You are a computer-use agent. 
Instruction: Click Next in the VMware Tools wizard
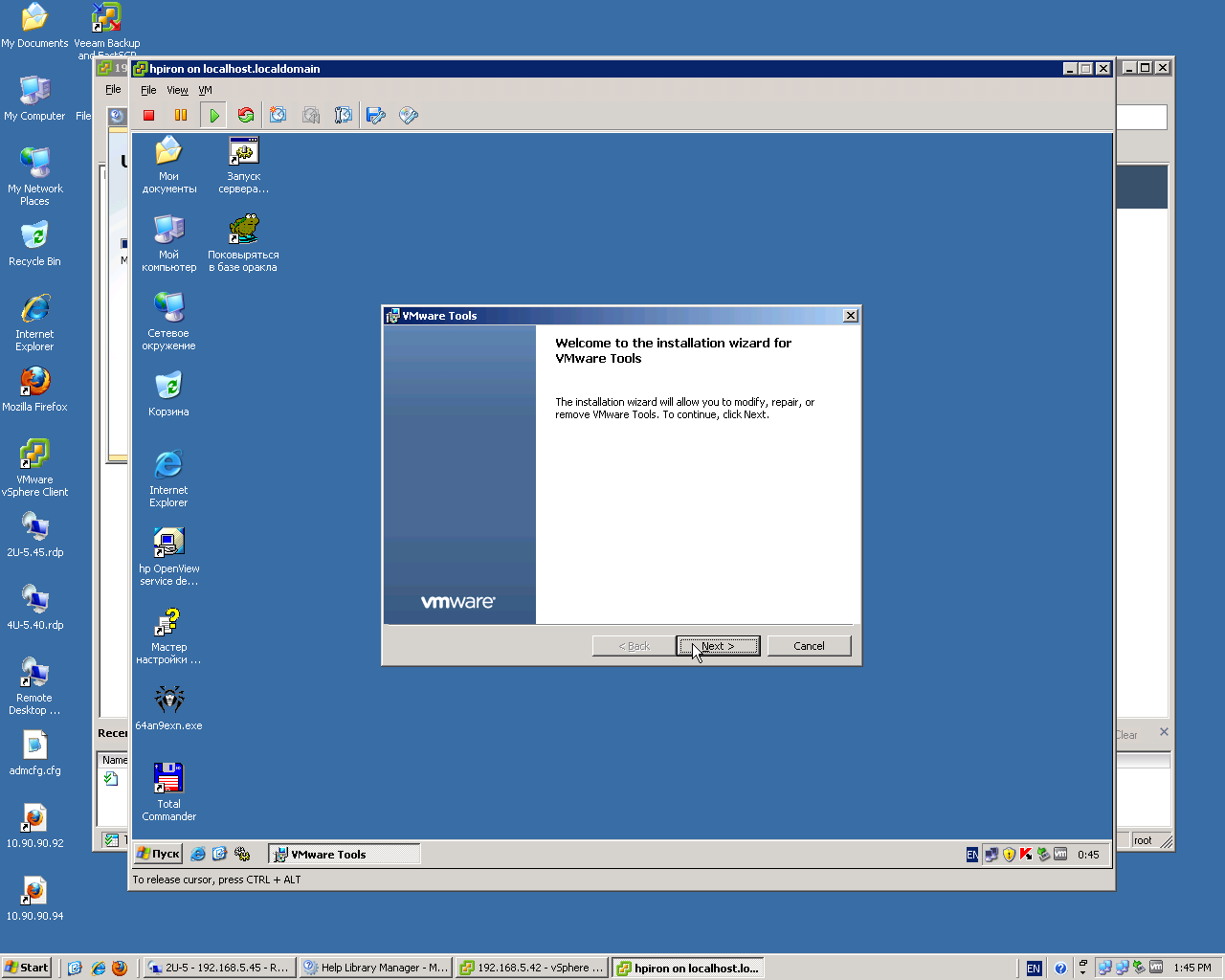[718, 646]
